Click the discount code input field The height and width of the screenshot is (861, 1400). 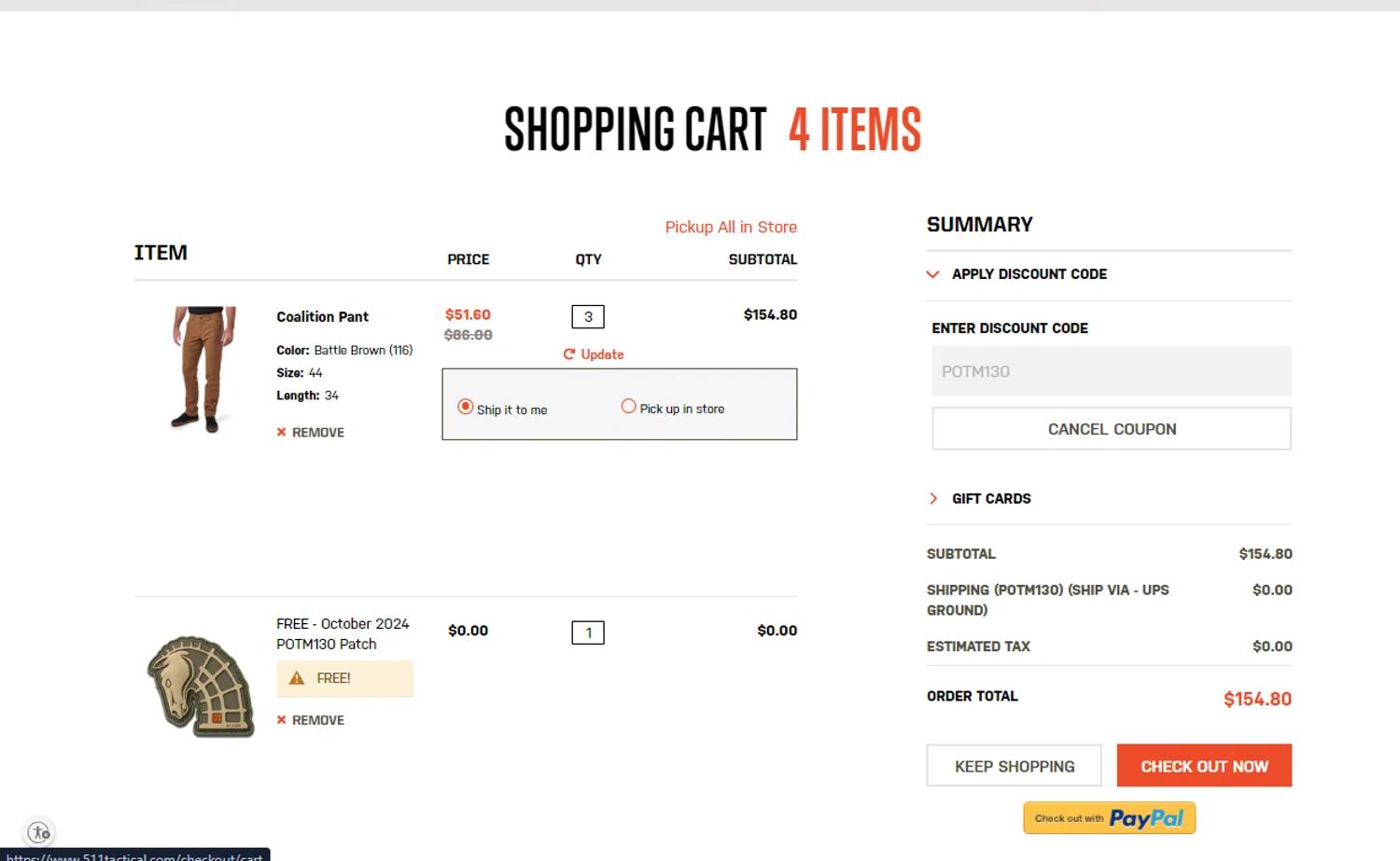[1111, 371]
